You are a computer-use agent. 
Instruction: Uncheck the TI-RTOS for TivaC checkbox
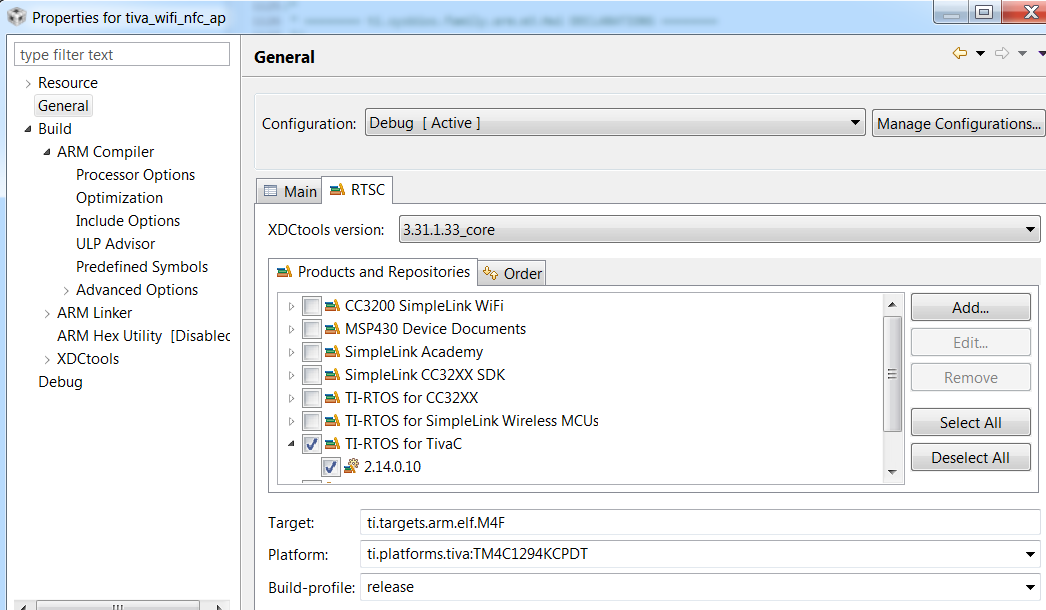312,444
